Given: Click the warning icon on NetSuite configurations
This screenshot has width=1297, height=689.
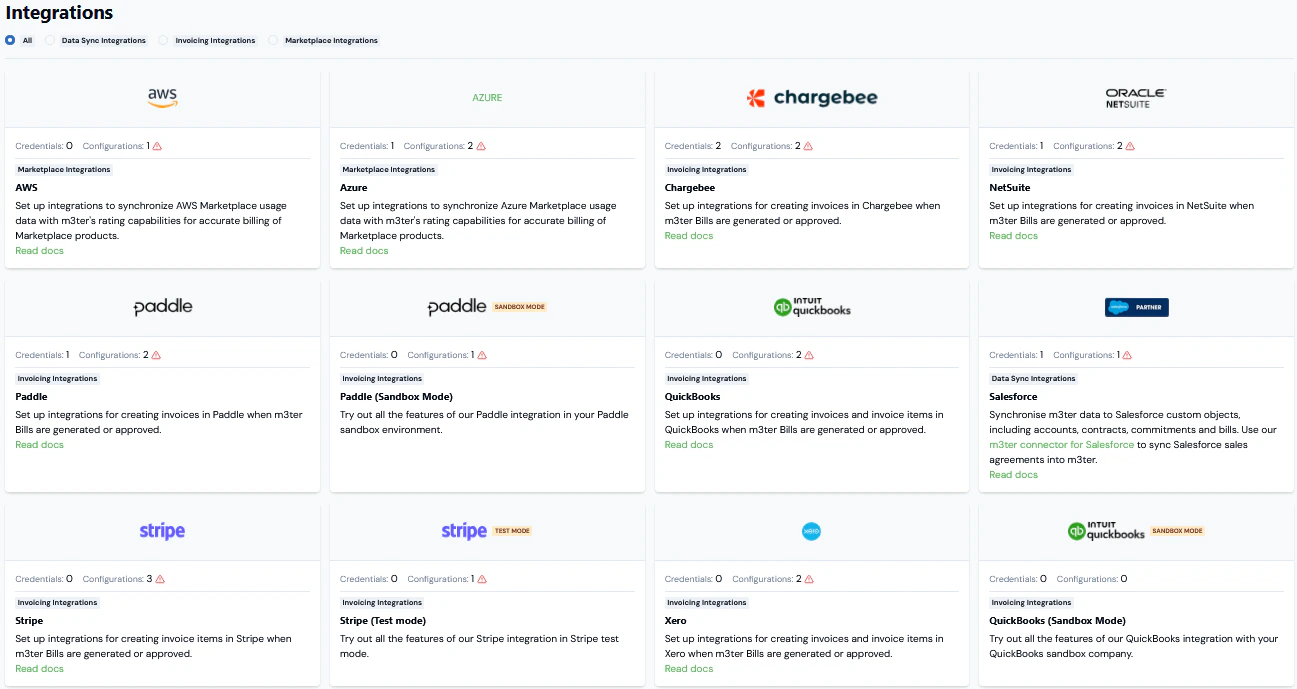Looking at the screenshot, I should click(x=1130, y=146).
